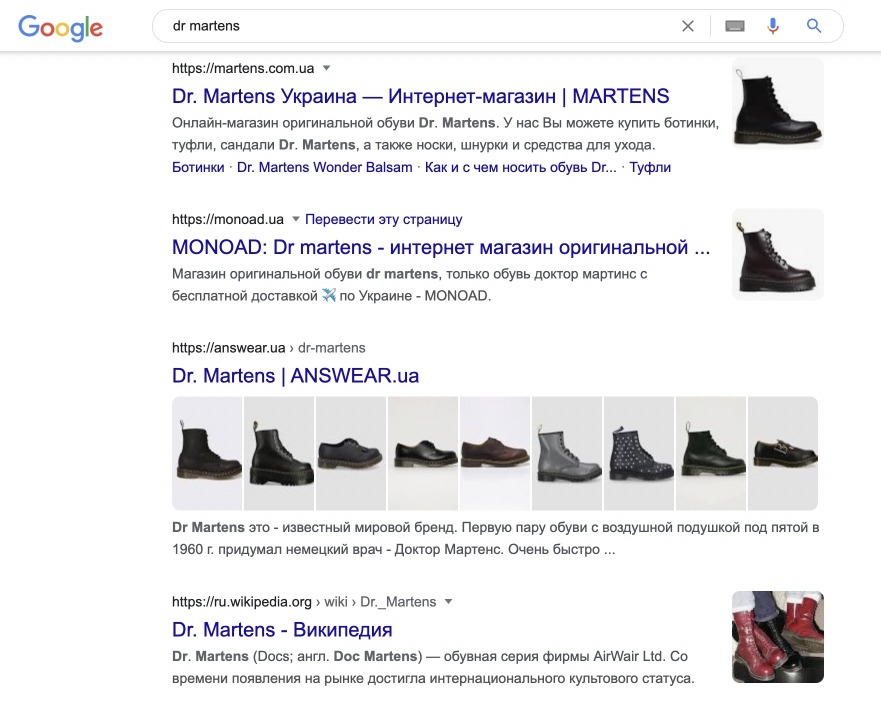Open Dr. Martens | ANSWEAR.ua result
The width and height of the screenshot is (881, 720).
[296, 375]
